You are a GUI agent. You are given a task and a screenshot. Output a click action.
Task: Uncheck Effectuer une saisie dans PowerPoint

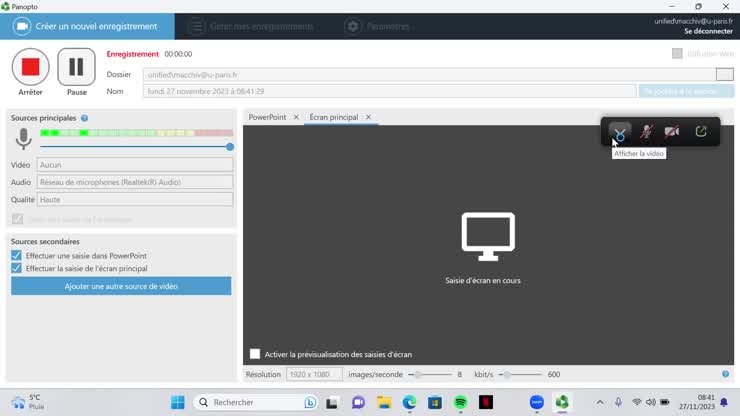coord(17,256)
